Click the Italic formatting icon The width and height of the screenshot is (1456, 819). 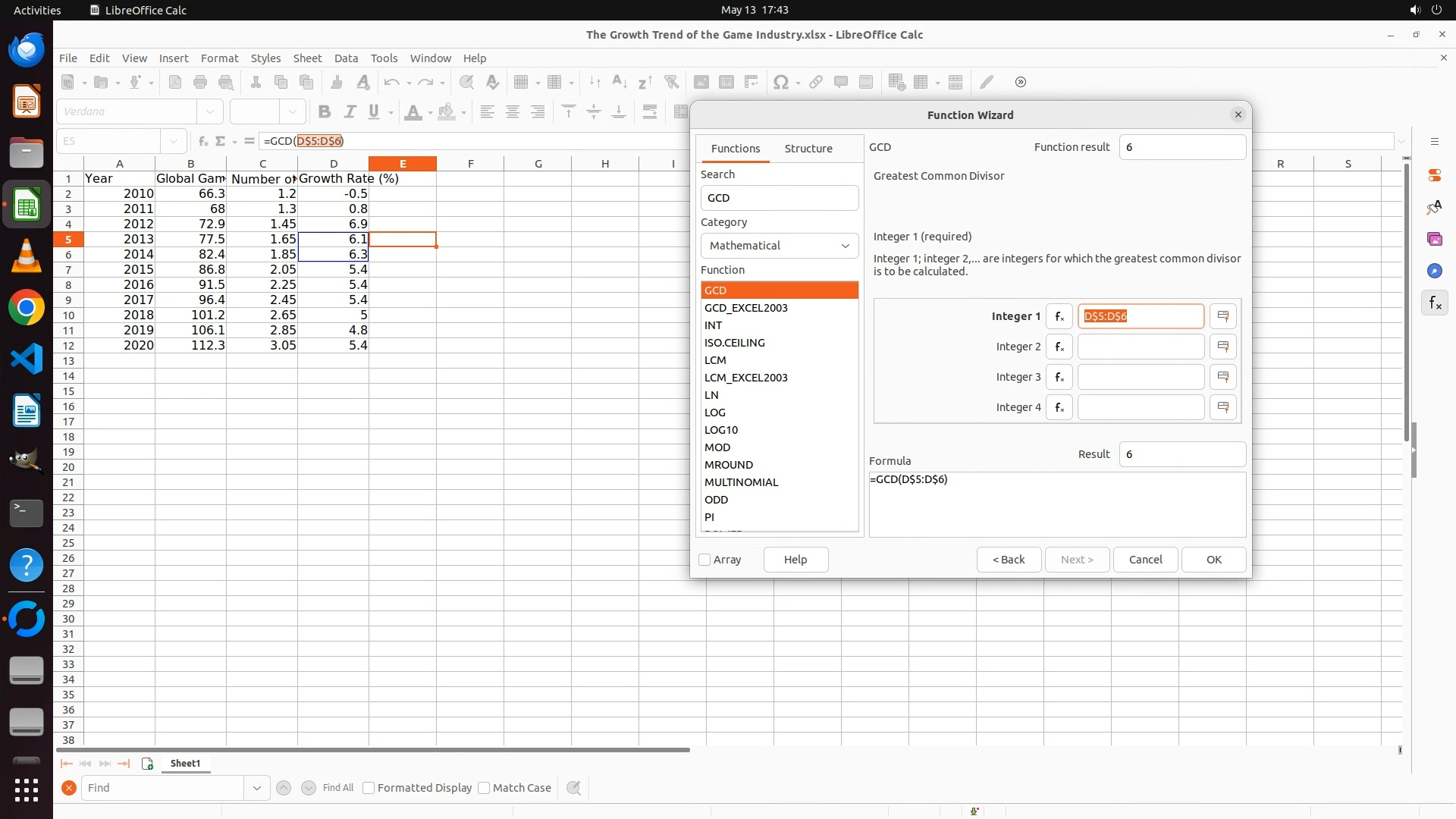coord(350,111)
